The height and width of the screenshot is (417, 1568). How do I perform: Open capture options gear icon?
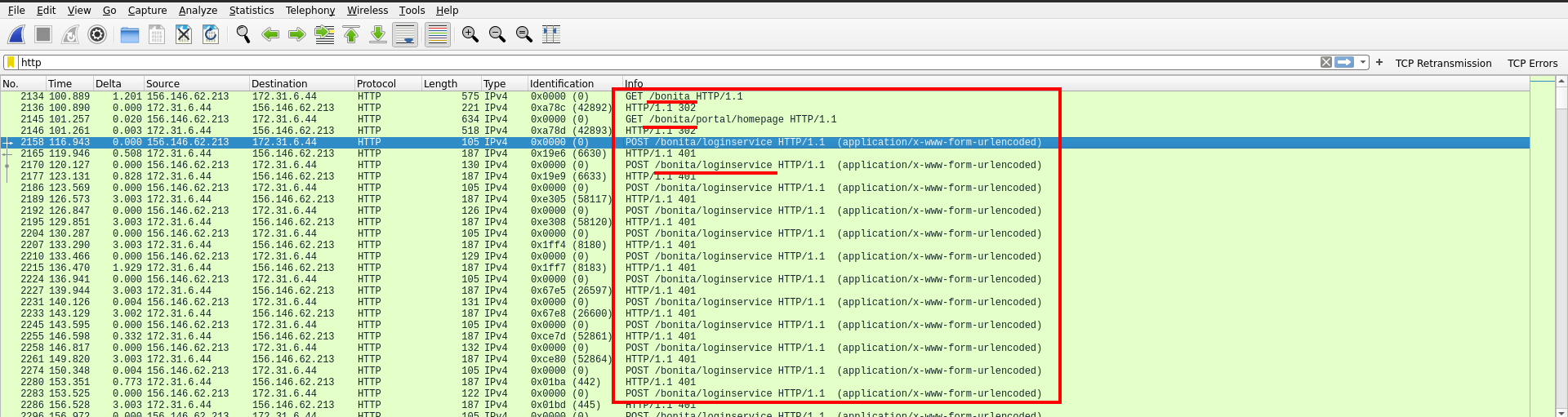pos(97,34)
